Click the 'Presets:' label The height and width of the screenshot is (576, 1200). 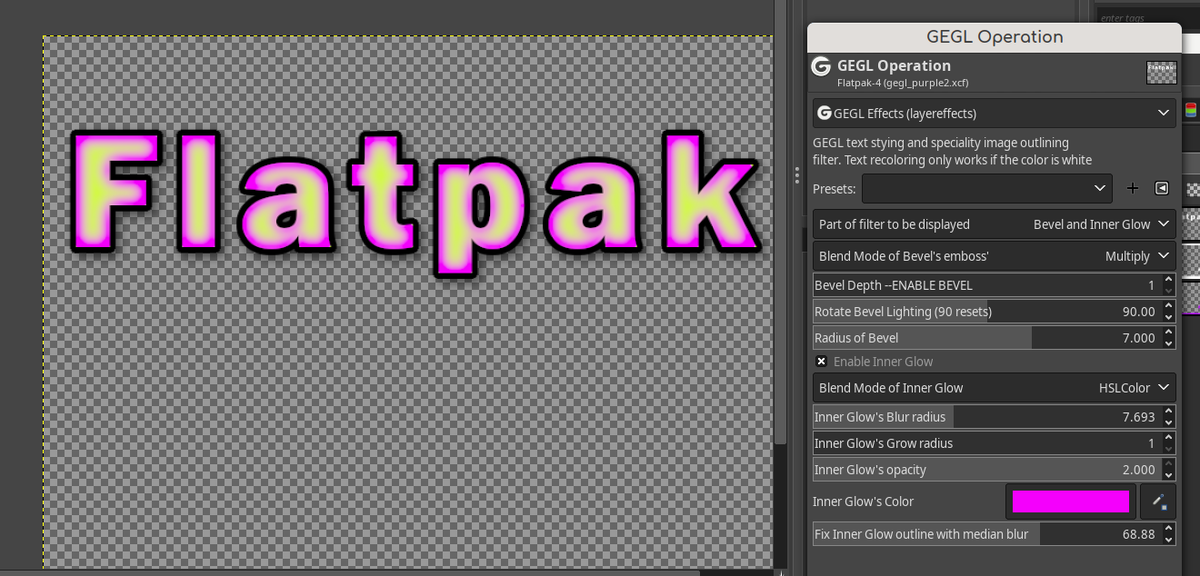834,188
